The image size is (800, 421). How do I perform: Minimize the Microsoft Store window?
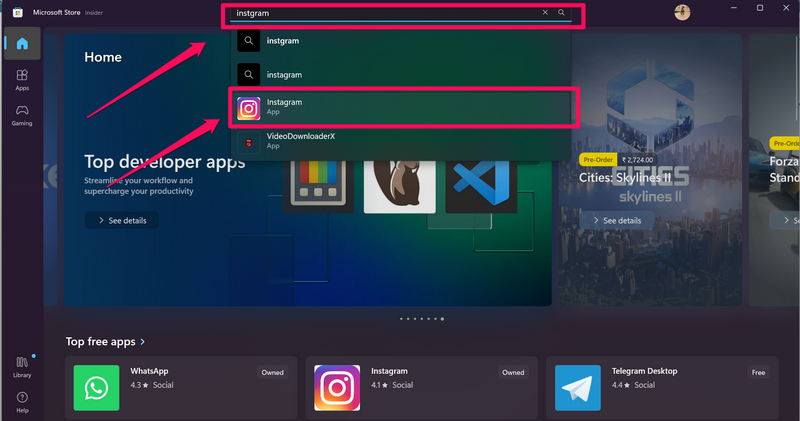coord(734,8)
